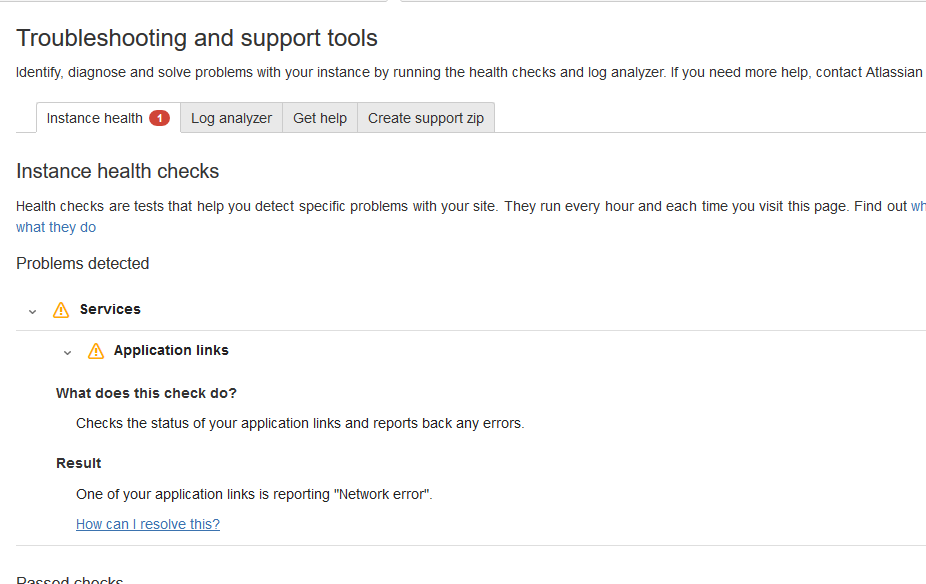Viewport: 926px width, 584px height.
Task: Click the red notification badge on Instance health
Action: click(x=159, y=118)
